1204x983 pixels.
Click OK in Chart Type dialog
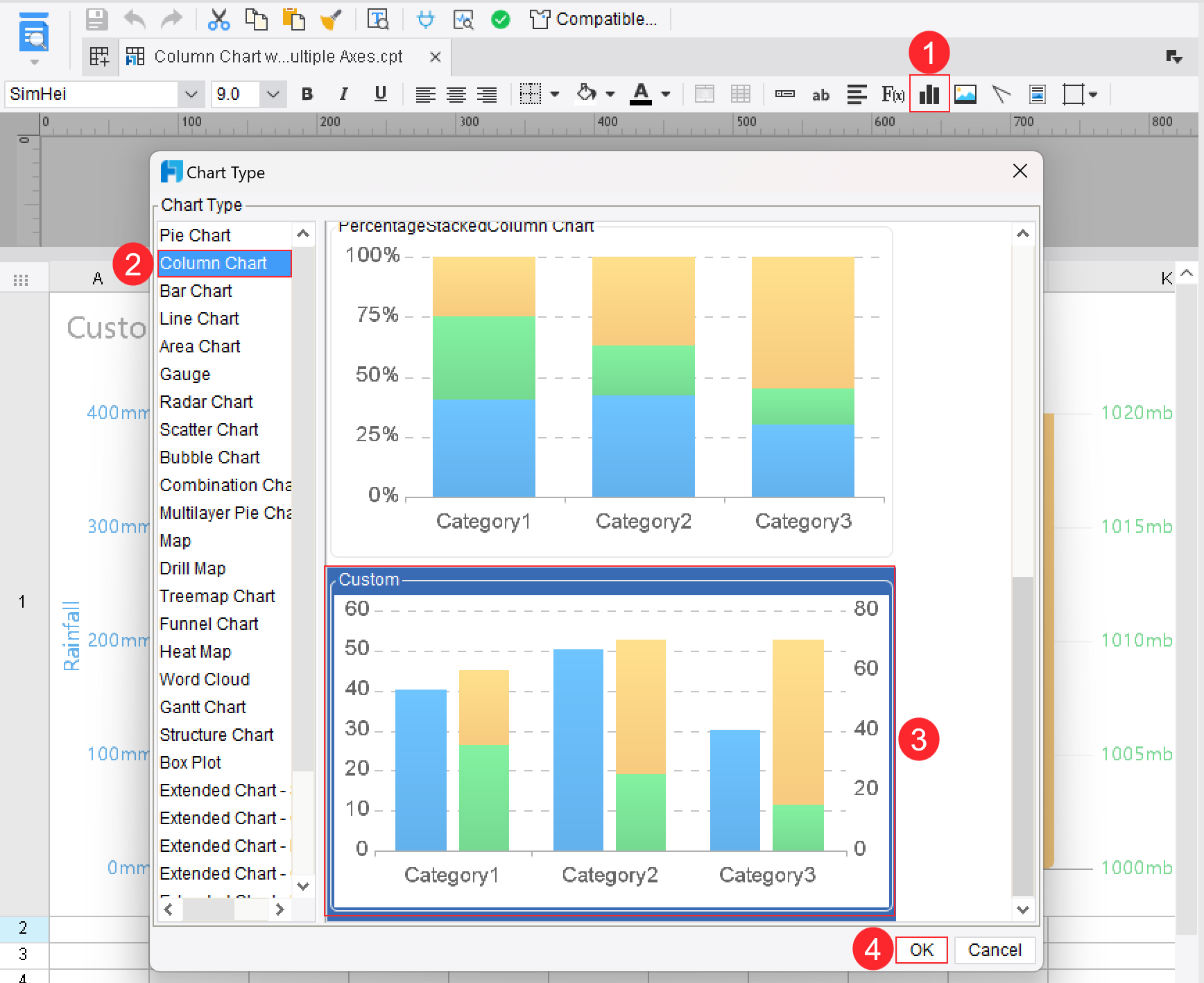tap(921, 950)
